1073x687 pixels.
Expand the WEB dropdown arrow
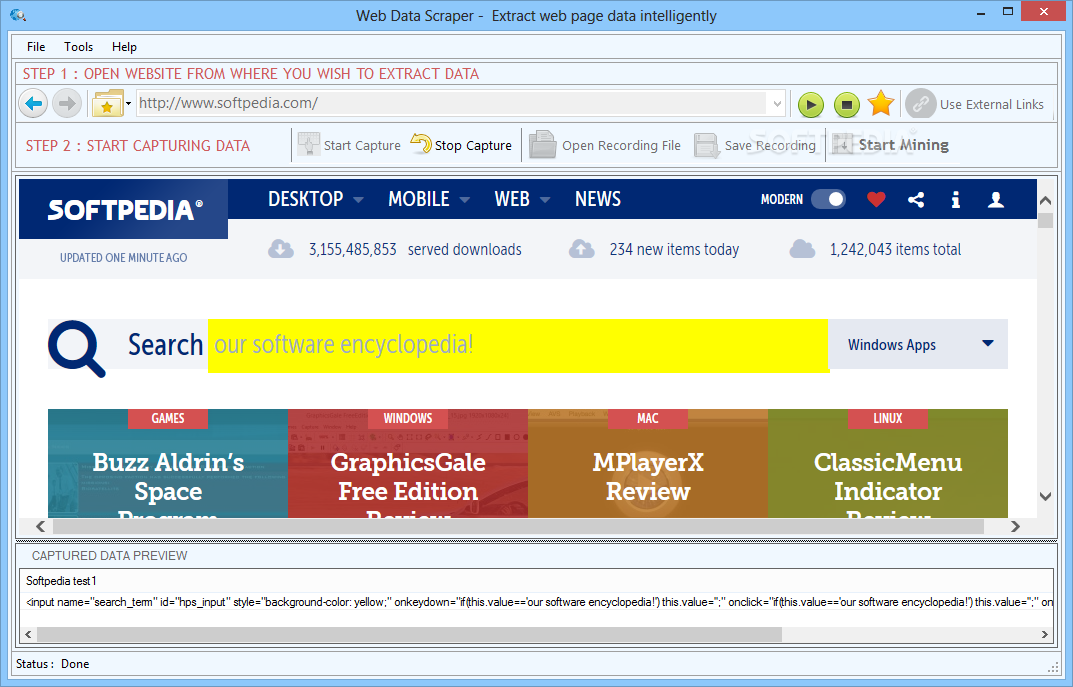coord(545,200)
